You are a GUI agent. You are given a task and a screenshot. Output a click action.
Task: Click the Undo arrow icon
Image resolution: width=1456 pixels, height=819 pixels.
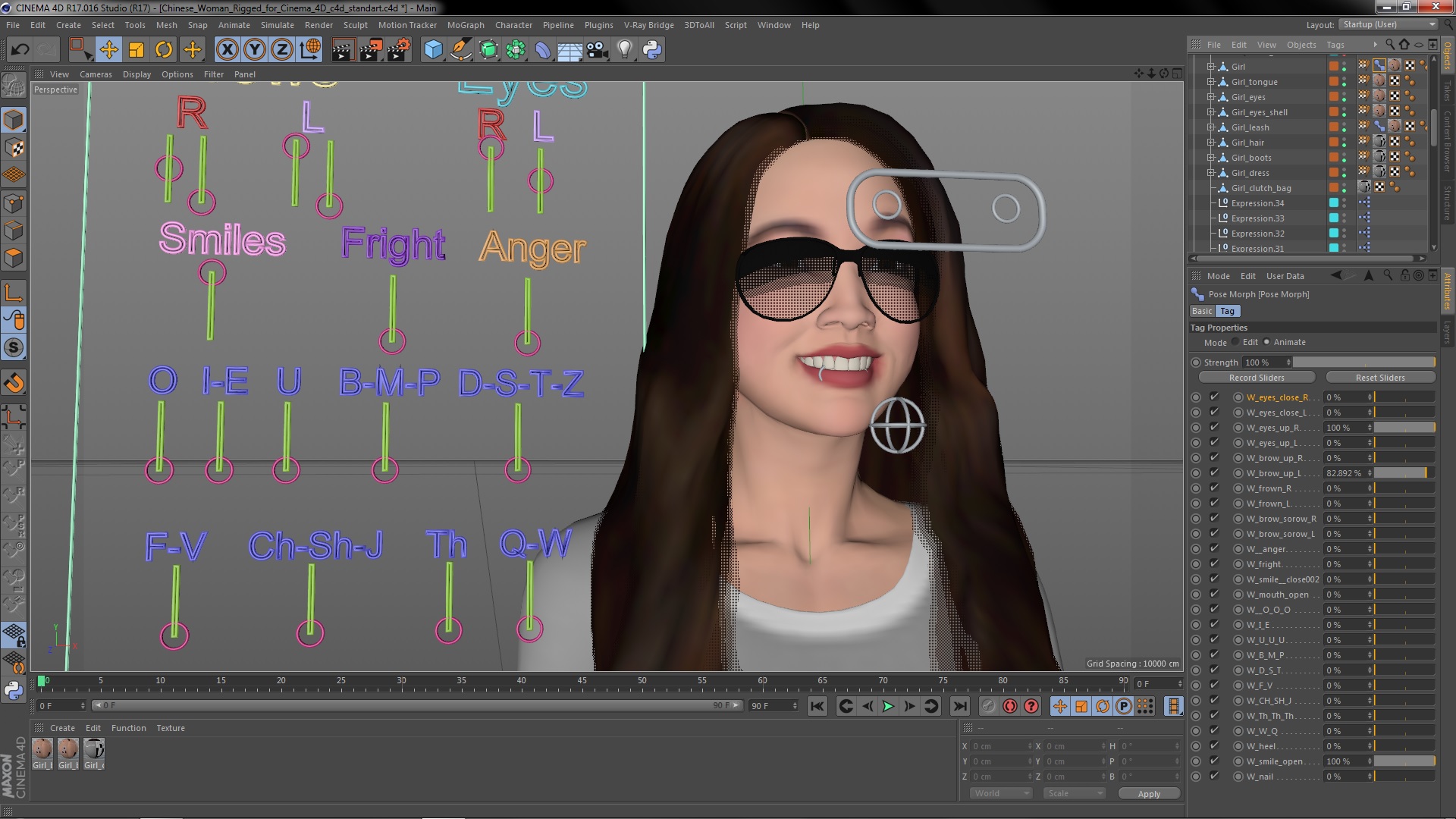point(20,50)
